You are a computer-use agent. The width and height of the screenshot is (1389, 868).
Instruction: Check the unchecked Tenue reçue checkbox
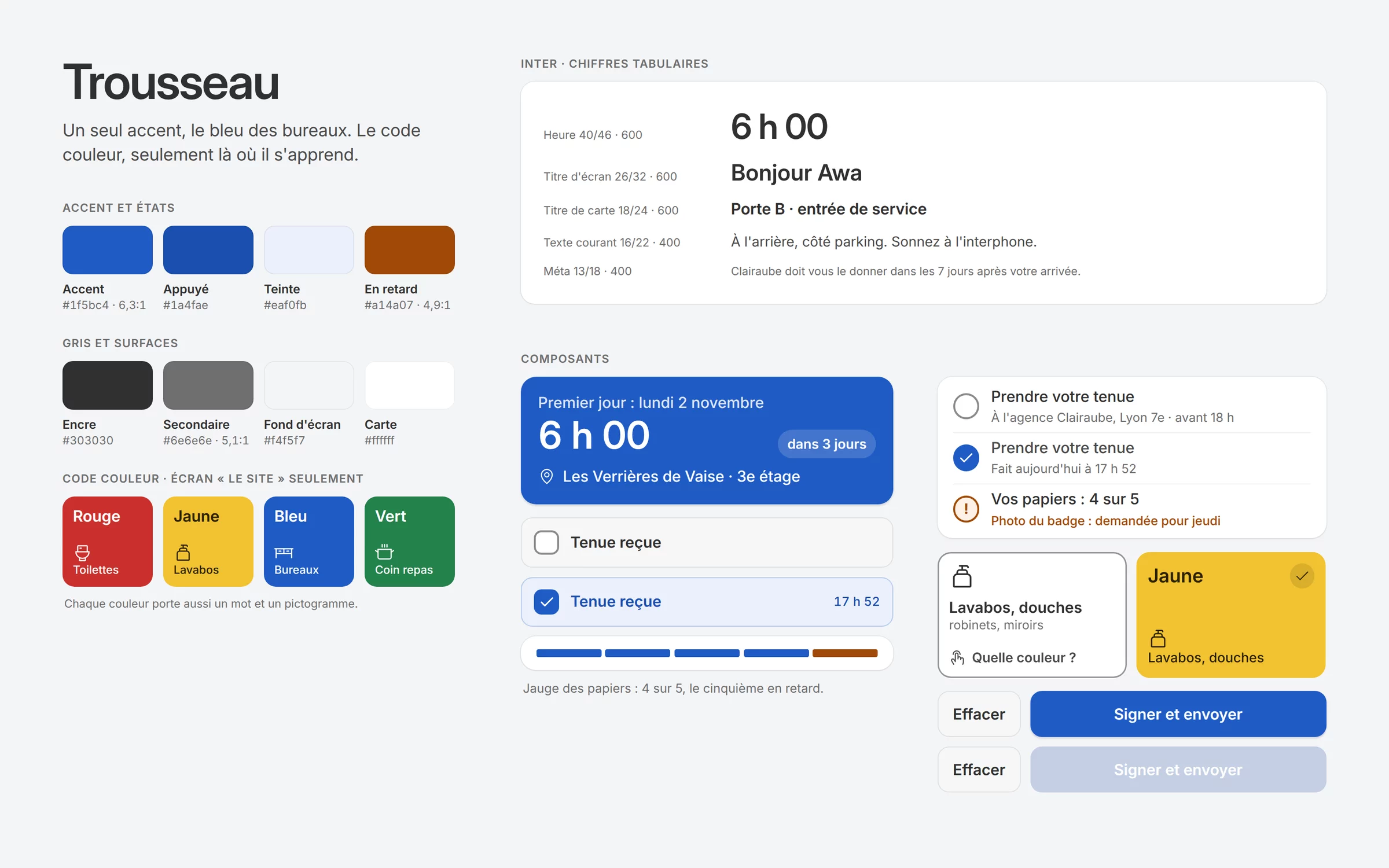tap(546, 542)
